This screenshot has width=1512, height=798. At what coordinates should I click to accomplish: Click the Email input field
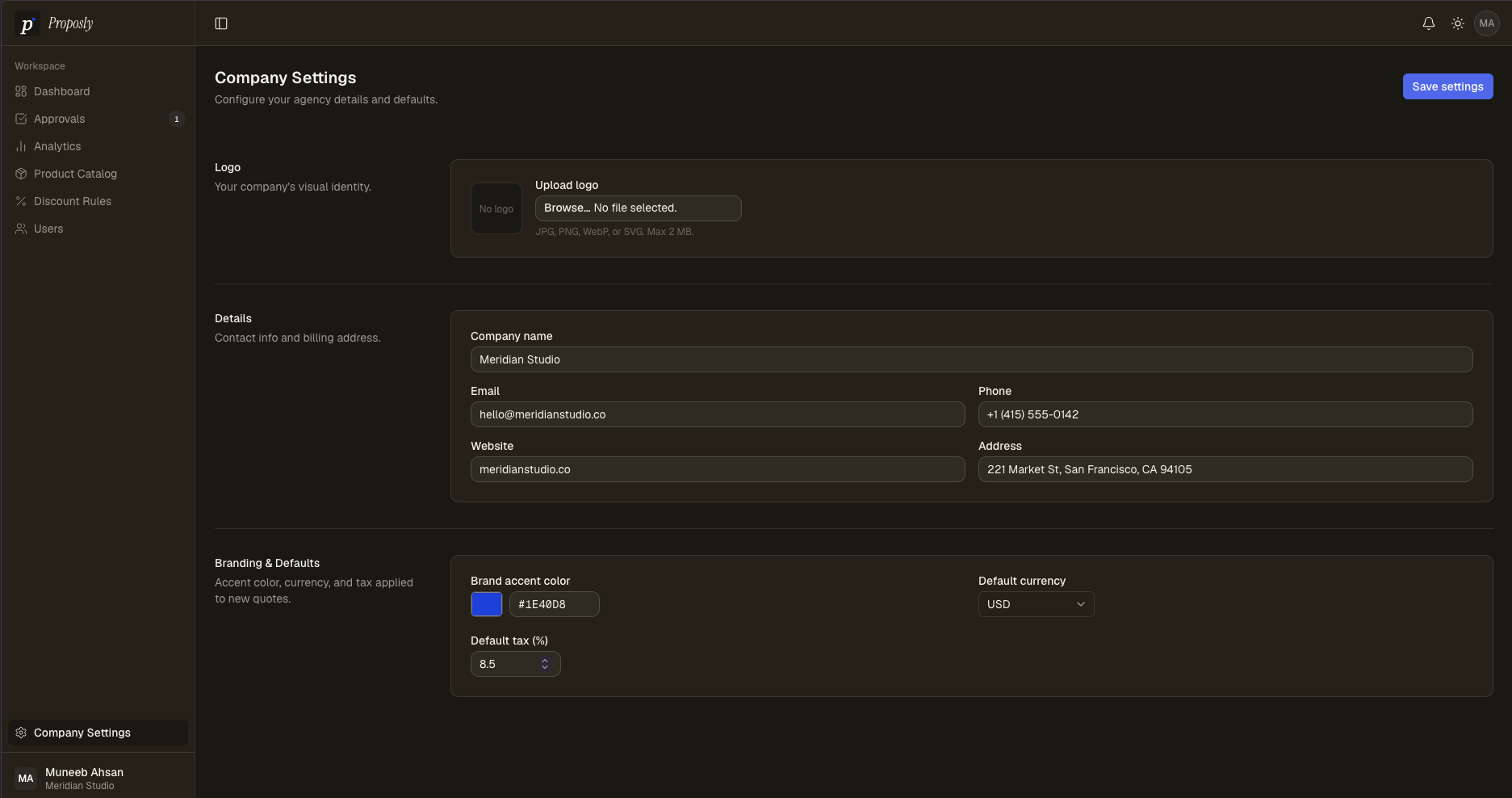[718, 414]
